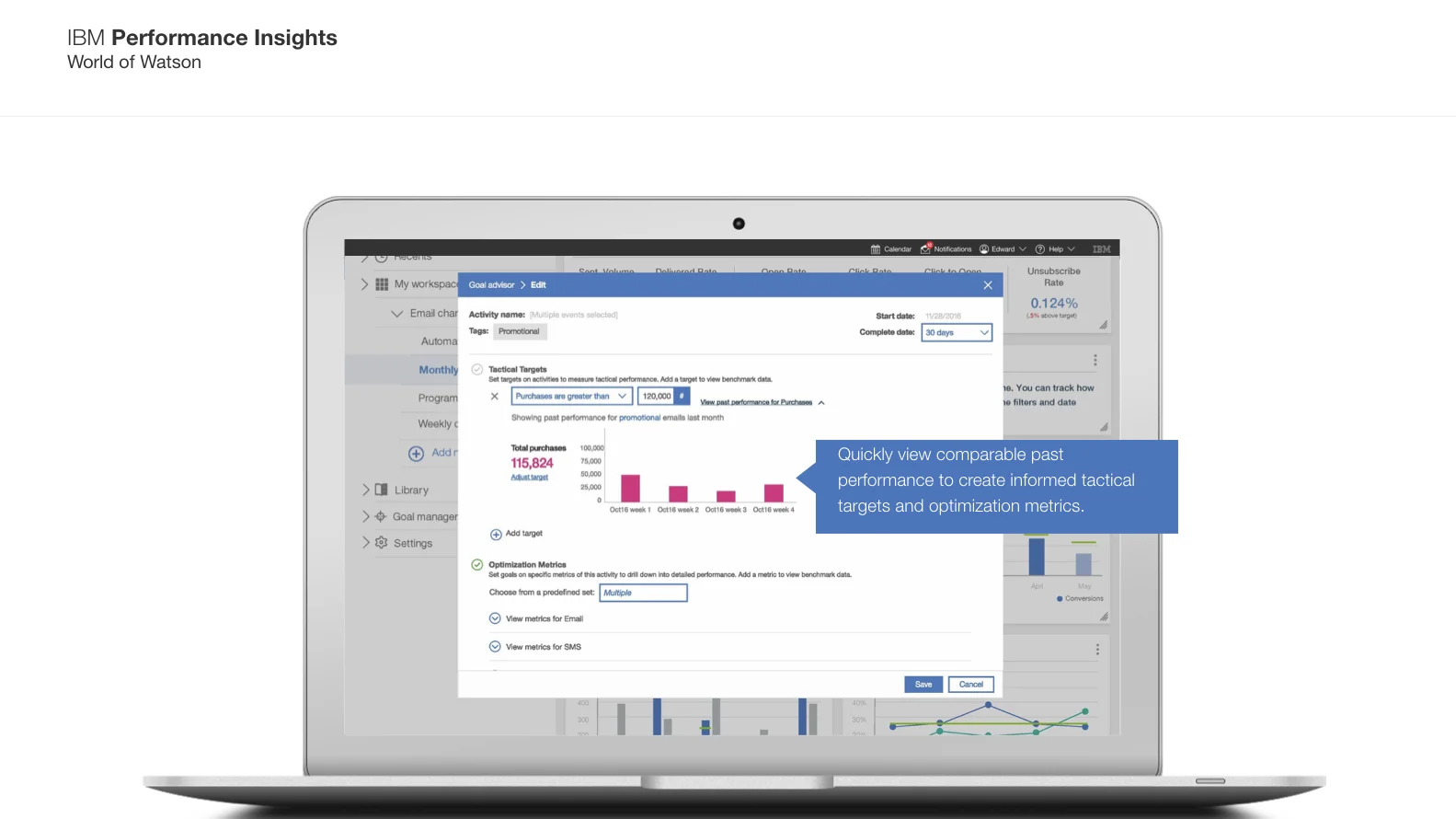Collapse past performance with caret
This screenshot has height=819, width=1456.
point(821,403)
